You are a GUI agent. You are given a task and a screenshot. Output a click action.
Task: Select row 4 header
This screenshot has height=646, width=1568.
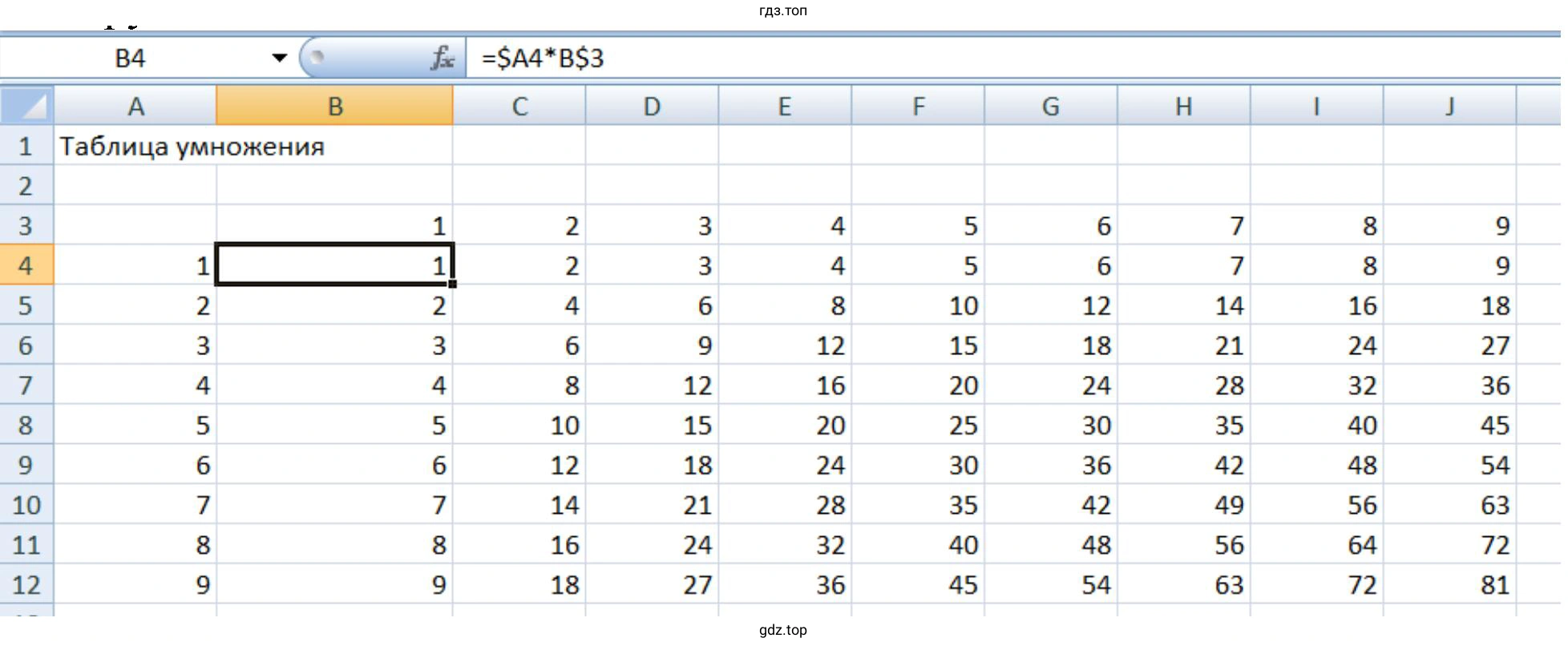click(x=26, y=265)
